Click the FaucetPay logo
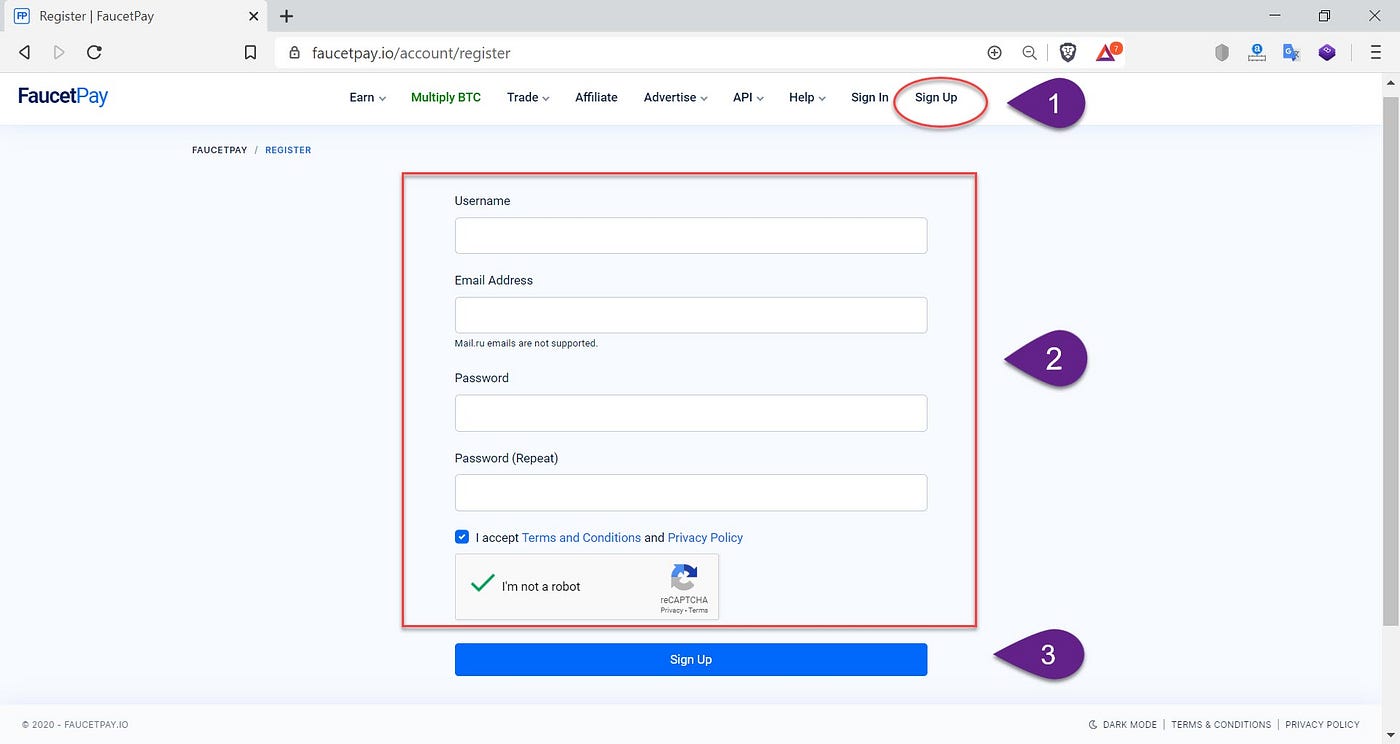This screenshot has height=744, width=1400. [62, 96]
